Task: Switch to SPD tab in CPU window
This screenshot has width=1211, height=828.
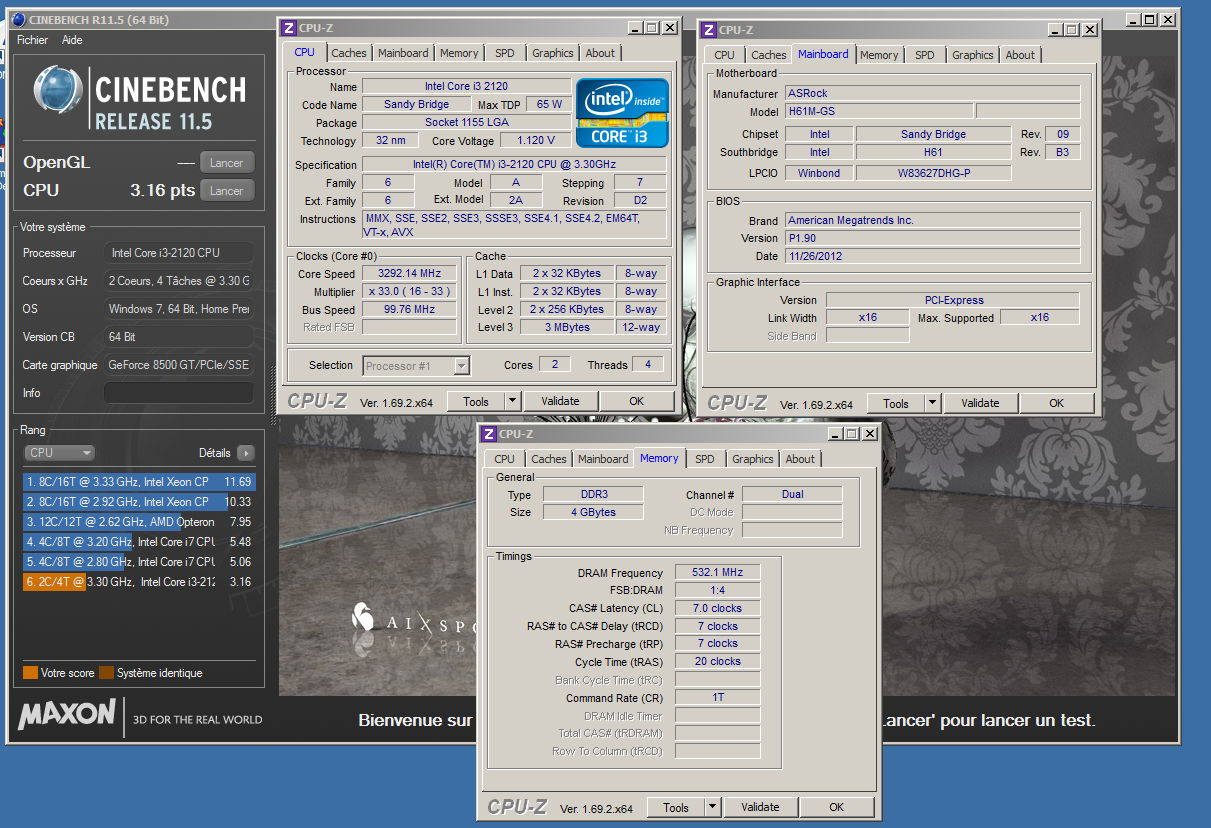Action: 505,53
